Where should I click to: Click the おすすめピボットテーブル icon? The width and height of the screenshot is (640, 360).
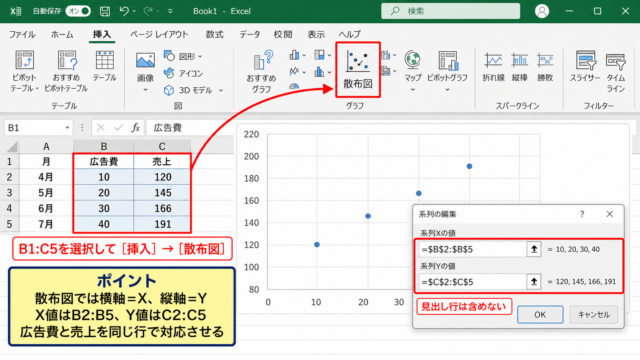66,60
